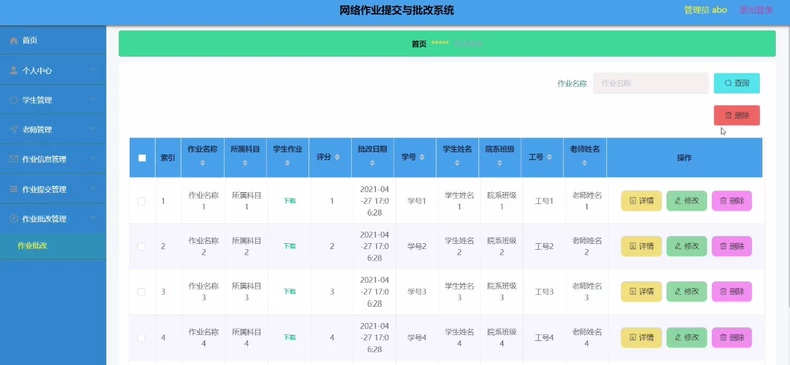Sort by 学号 column arrows

click(422, 157)
